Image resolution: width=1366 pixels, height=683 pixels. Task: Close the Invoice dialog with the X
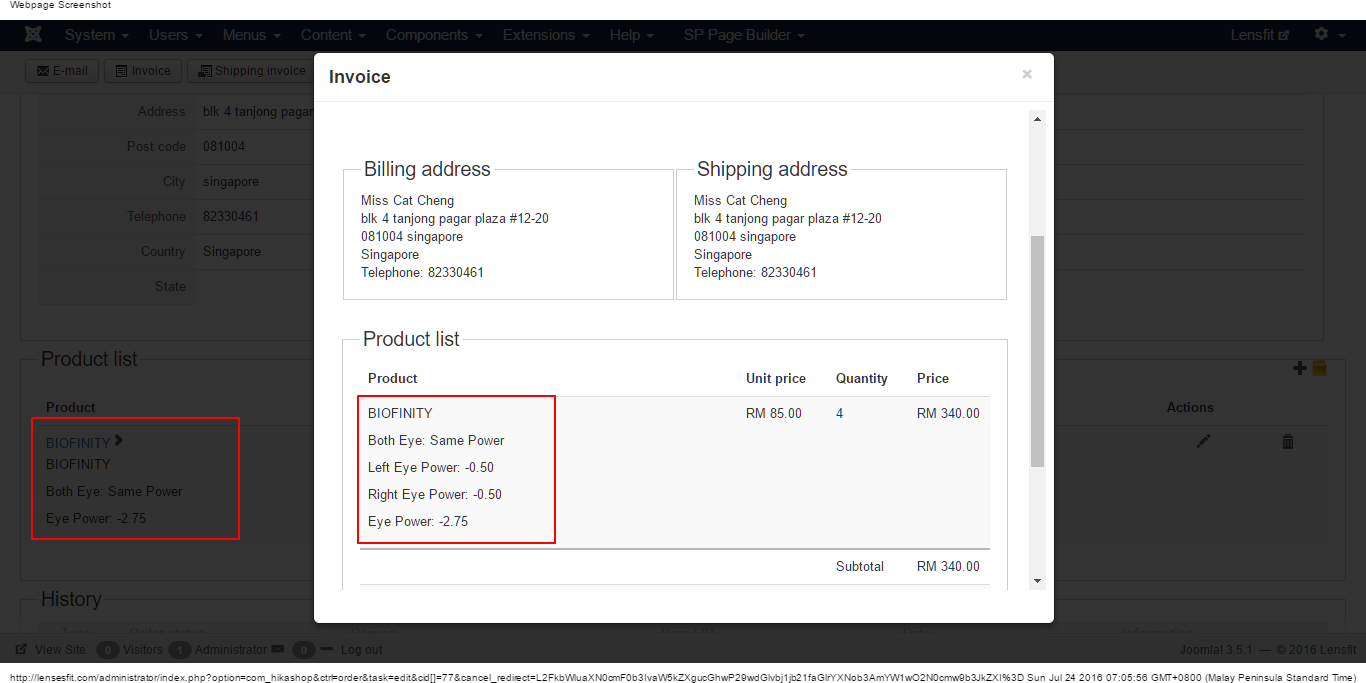click(x=1026, y=74)
